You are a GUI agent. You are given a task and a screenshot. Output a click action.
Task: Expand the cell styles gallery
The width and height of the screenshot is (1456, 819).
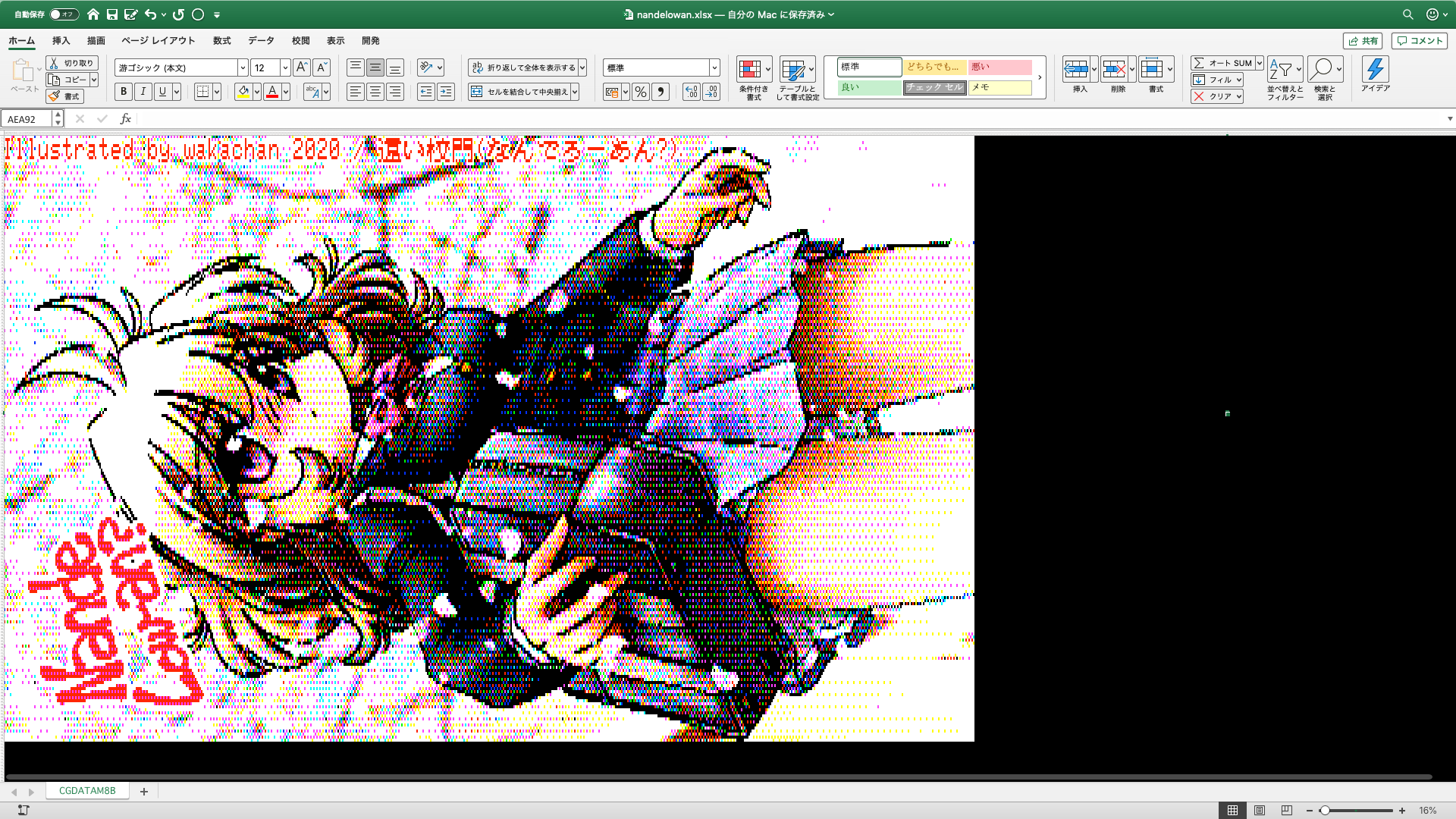tap(1040, 77)
